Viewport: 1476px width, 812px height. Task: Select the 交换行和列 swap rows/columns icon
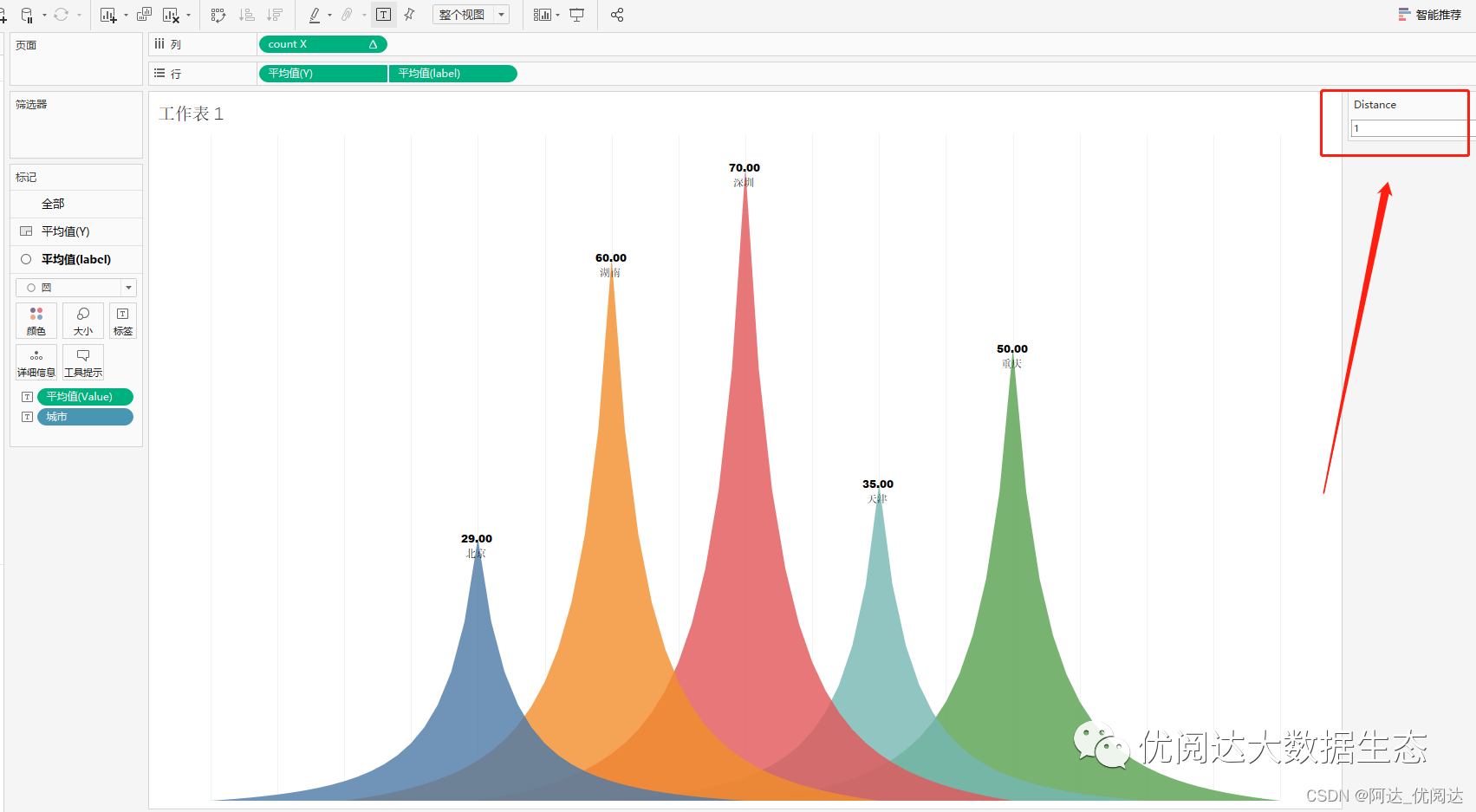pyautogui.click(x=218, y=15)
